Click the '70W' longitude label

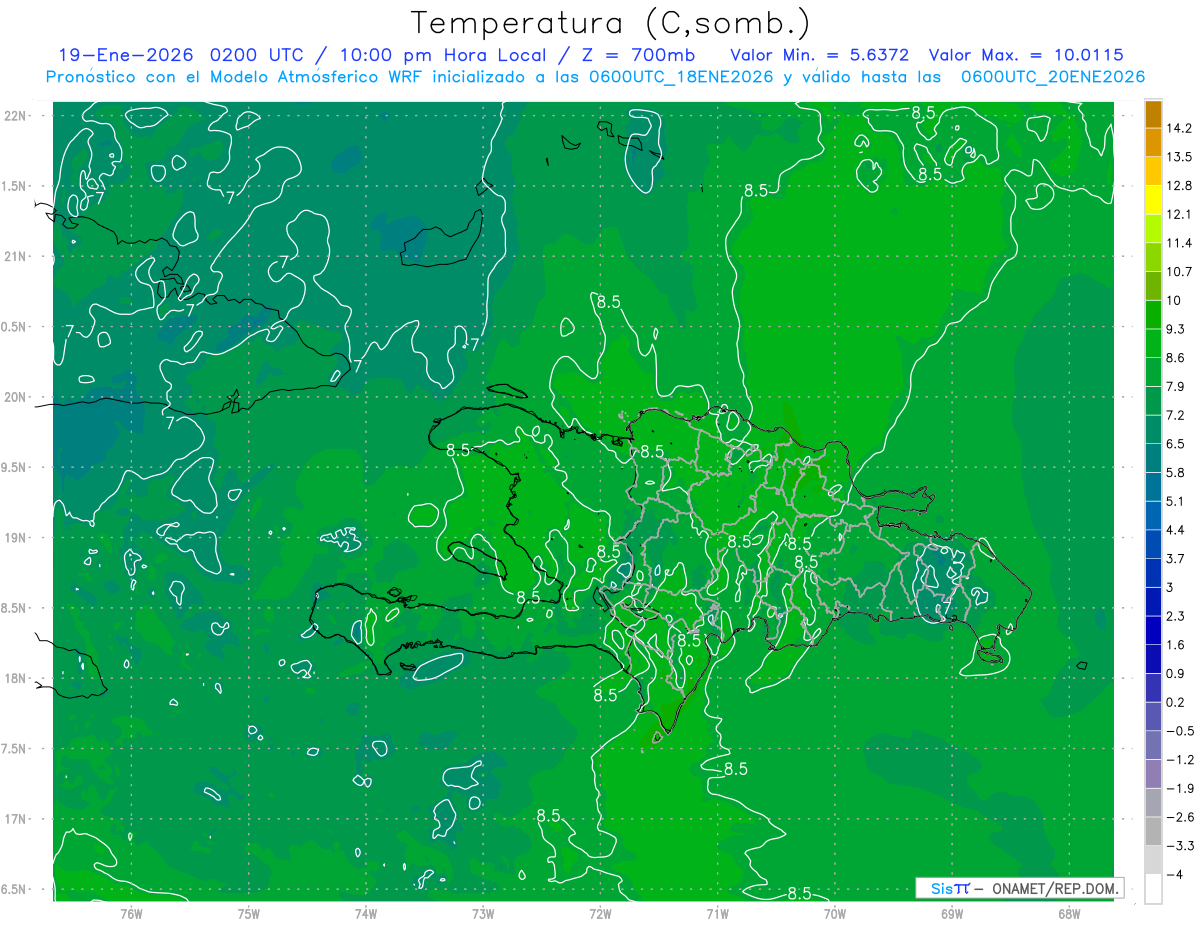point(835,913)
